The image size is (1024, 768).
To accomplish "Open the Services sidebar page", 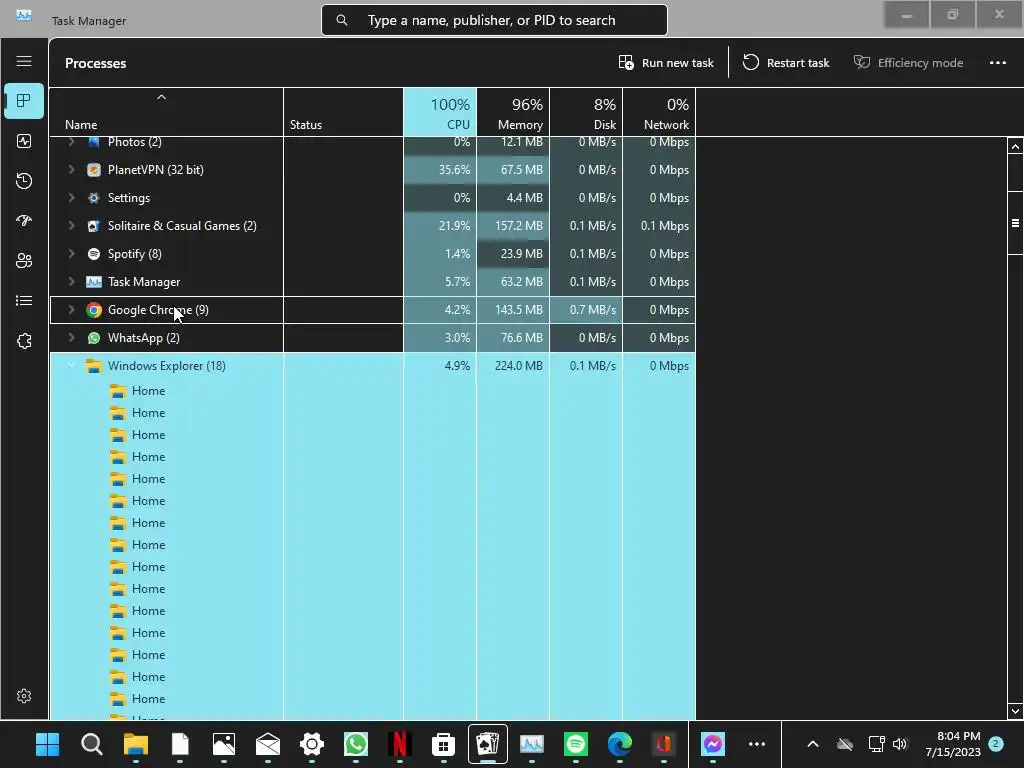I will [24, 341].
